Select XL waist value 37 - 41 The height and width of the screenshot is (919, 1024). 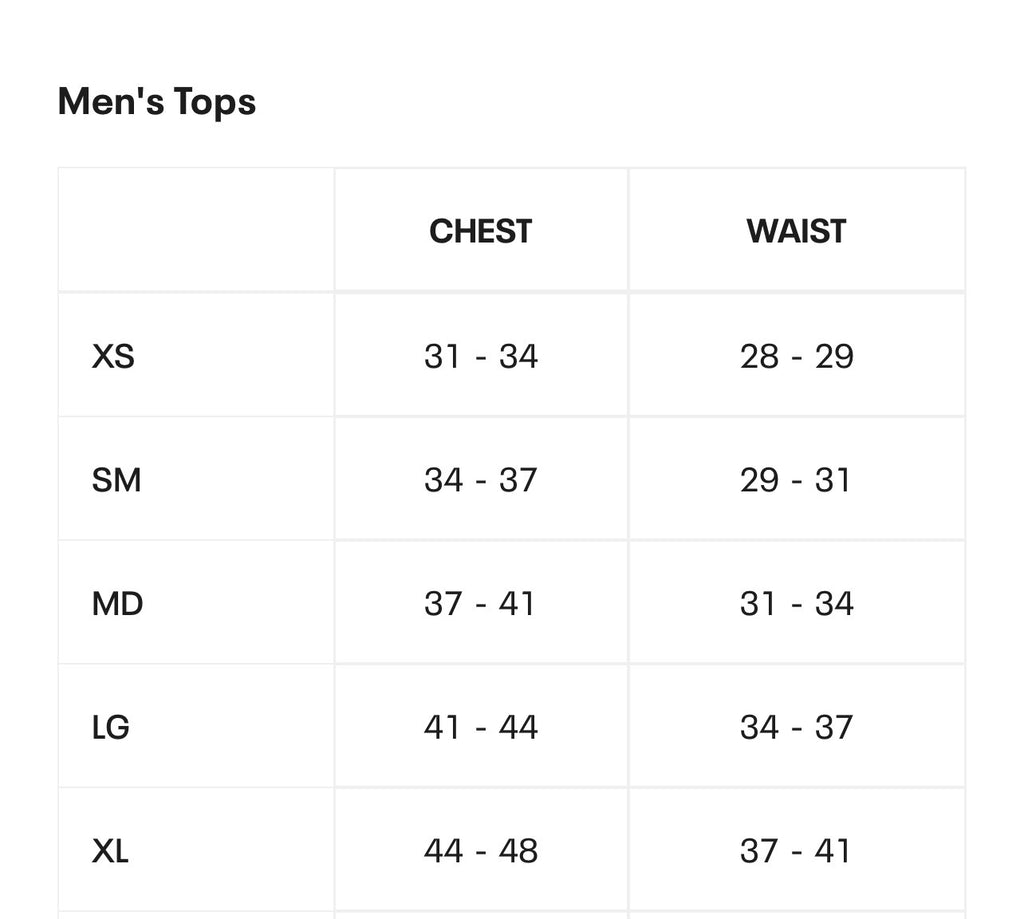click(795, 851)
